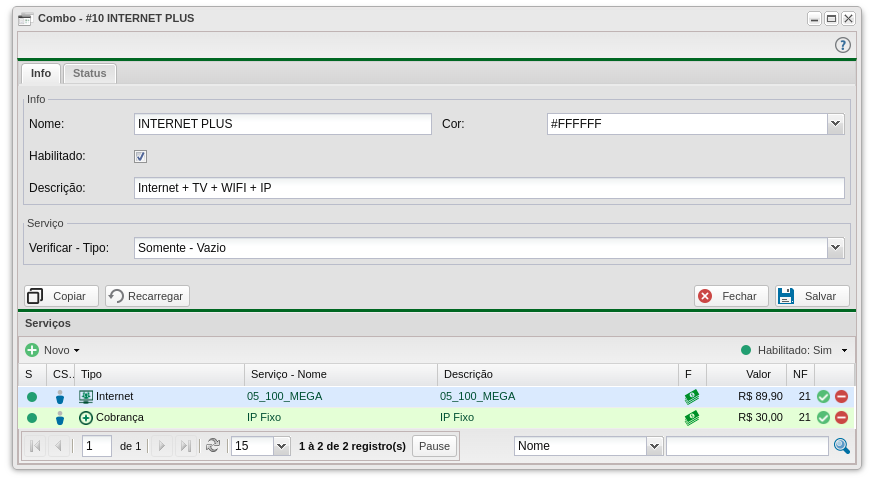Viewport: 872px width, 486px height.
Task: Toggle the Habilitado: Sim filter
Action: [x=795, y=350]
